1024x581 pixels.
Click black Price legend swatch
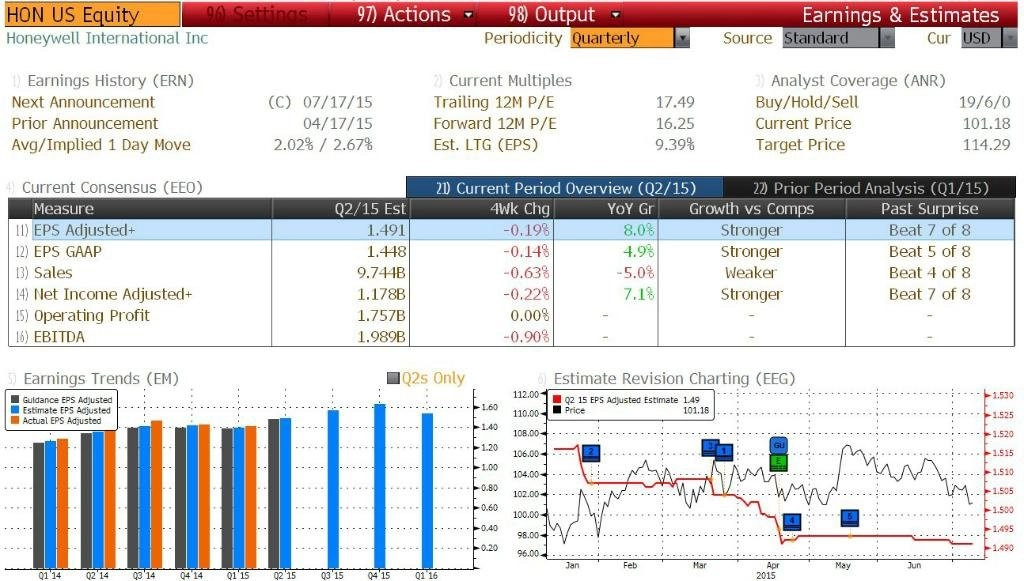(x=556, y=410)
